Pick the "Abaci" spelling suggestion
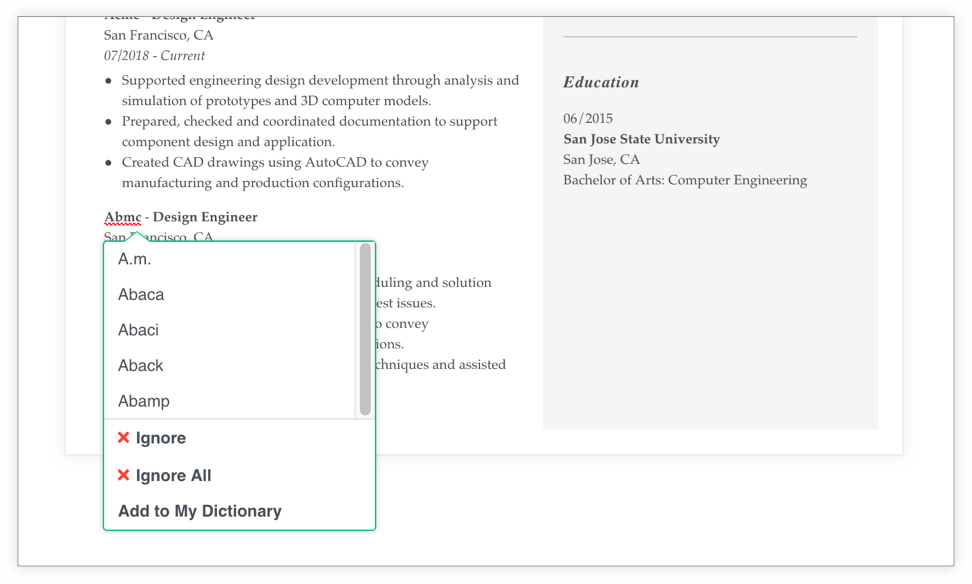 138,330
